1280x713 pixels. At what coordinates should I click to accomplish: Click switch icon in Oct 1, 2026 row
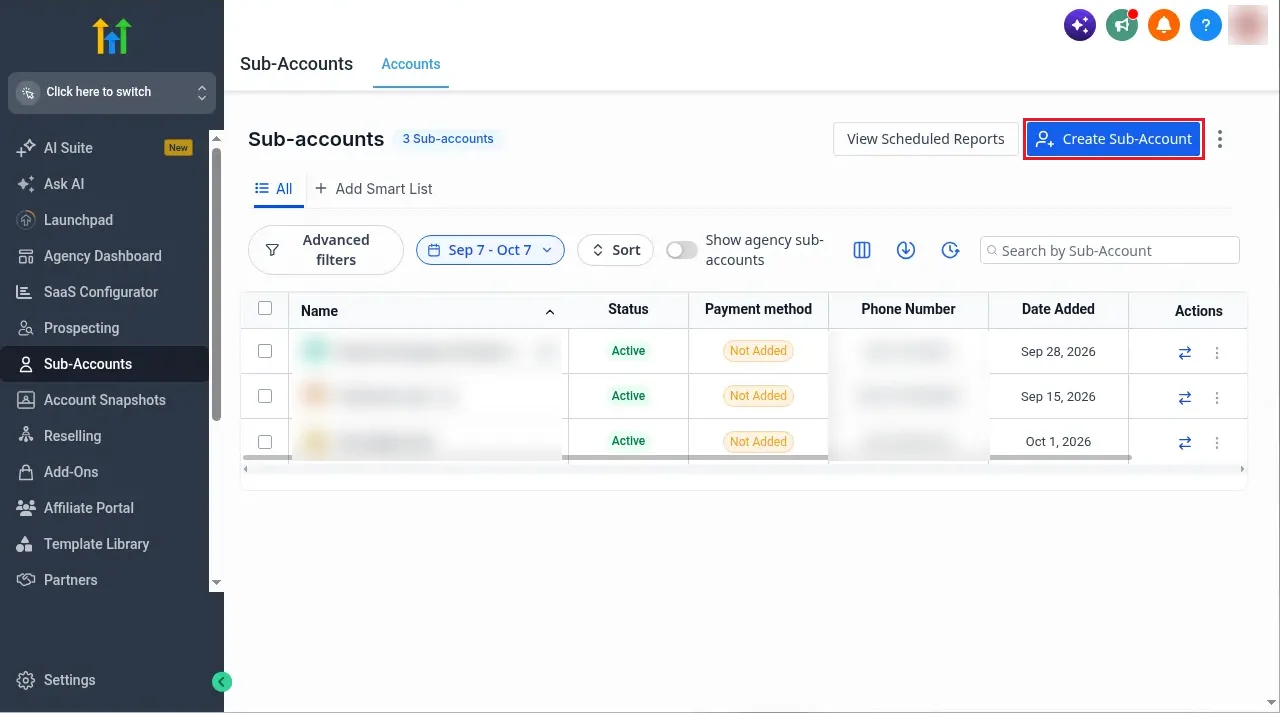pyautogui.click(x=1185, y=442)
